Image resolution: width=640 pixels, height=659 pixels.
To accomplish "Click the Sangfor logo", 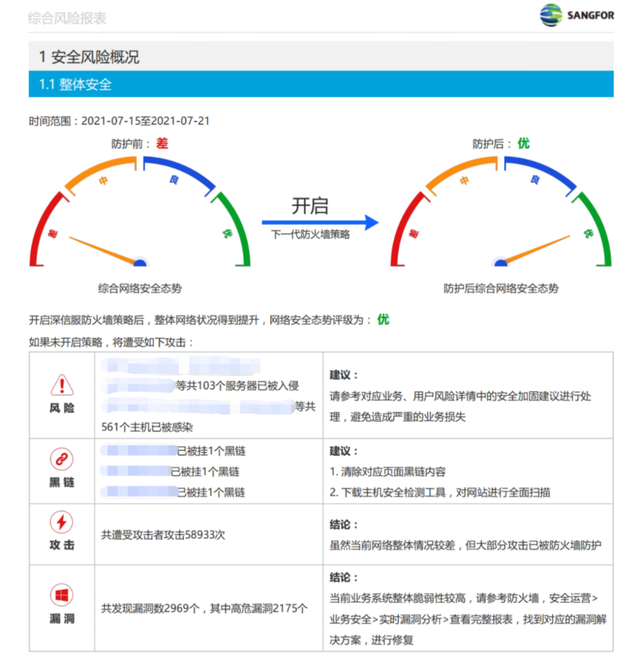I will pyautogui.click(x=577, y=15).
